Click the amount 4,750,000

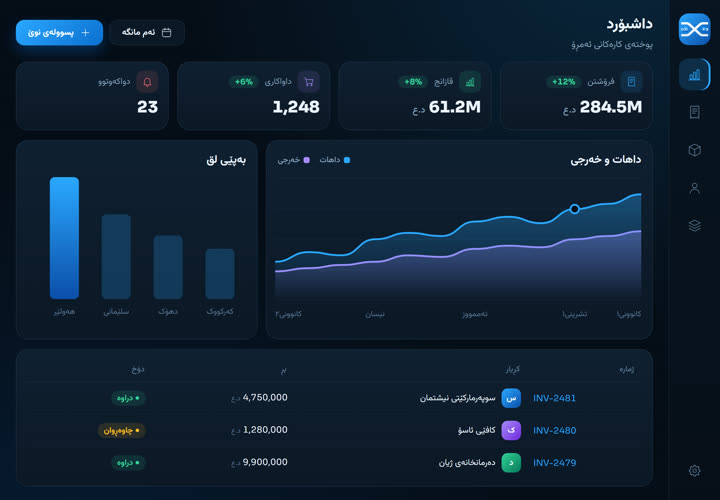pos(265,398)
